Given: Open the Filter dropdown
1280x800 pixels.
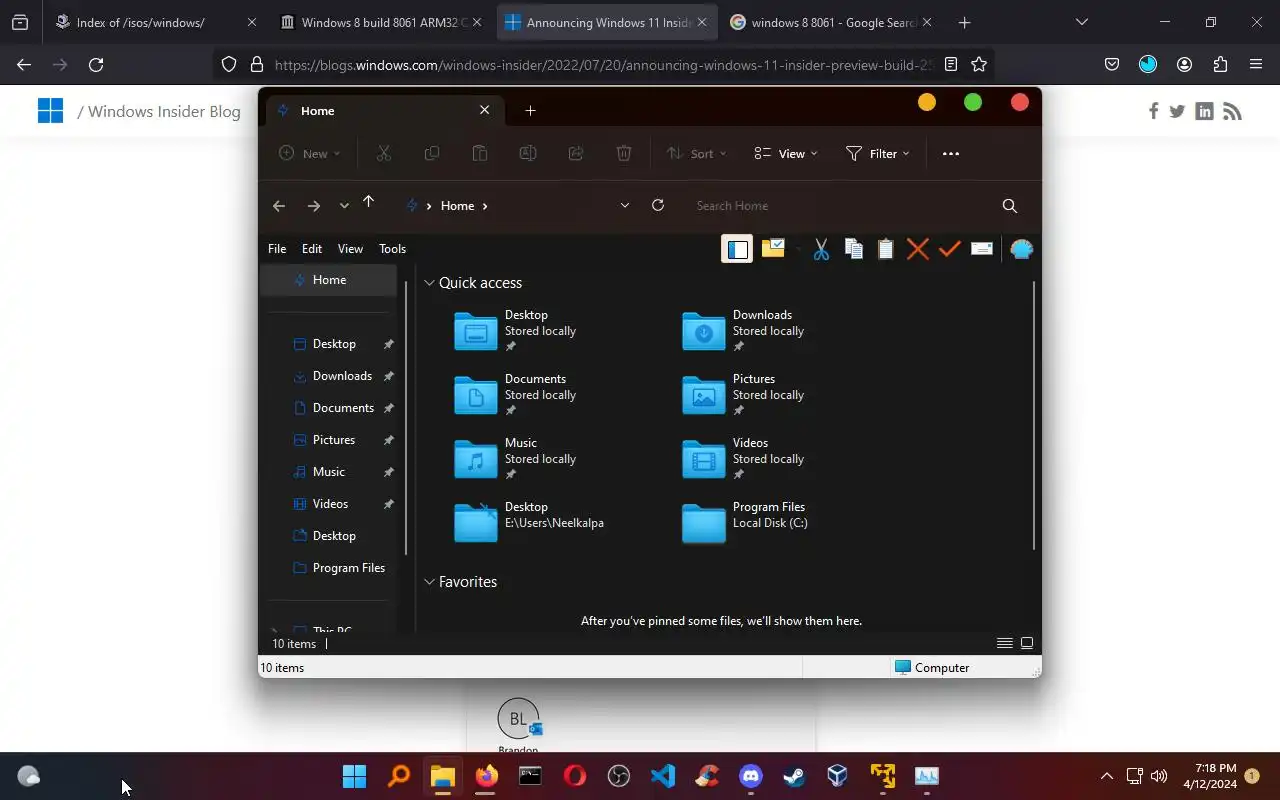Looking at the screenshot, I should coord(878,153).
